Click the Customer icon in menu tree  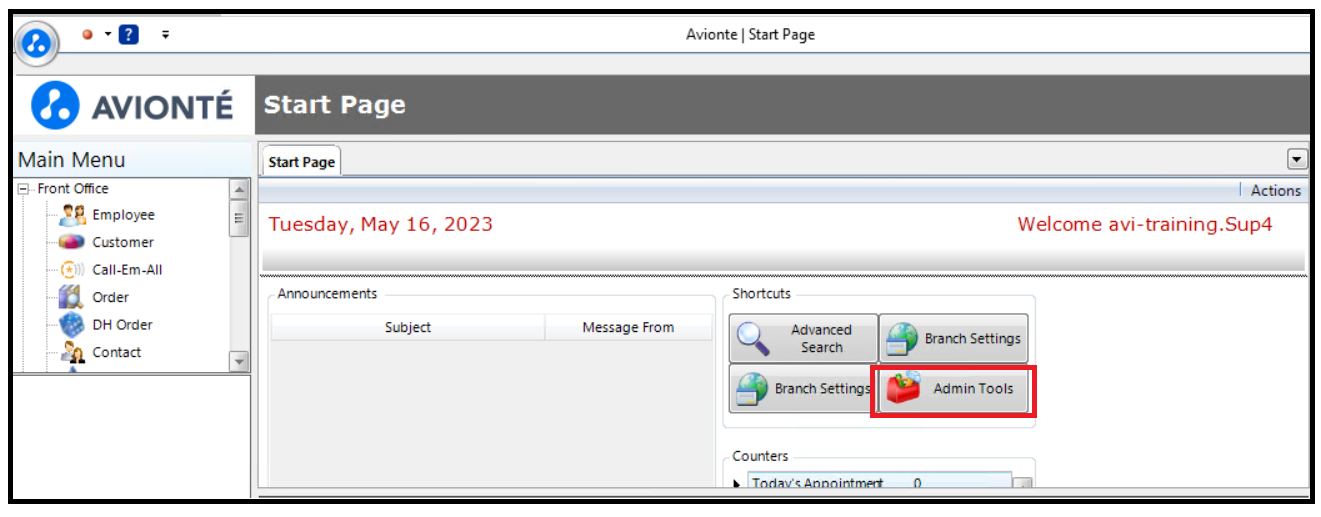pos(72,242)
